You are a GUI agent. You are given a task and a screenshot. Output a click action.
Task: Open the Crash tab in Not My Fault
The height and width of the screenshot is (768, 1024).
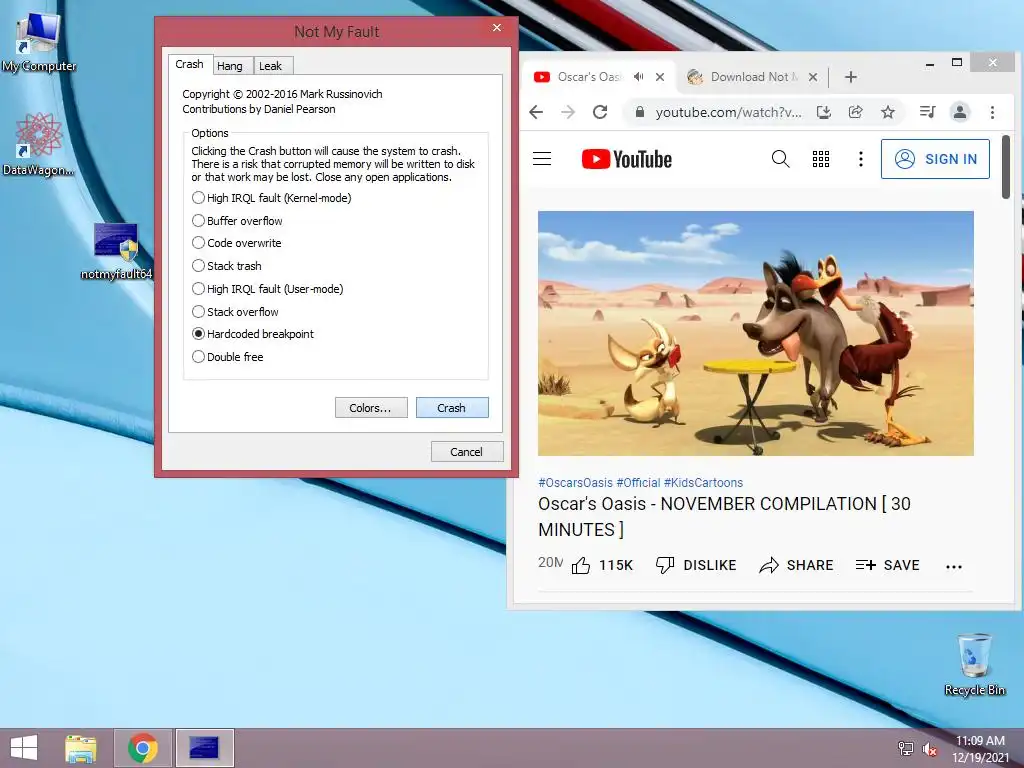189,64
